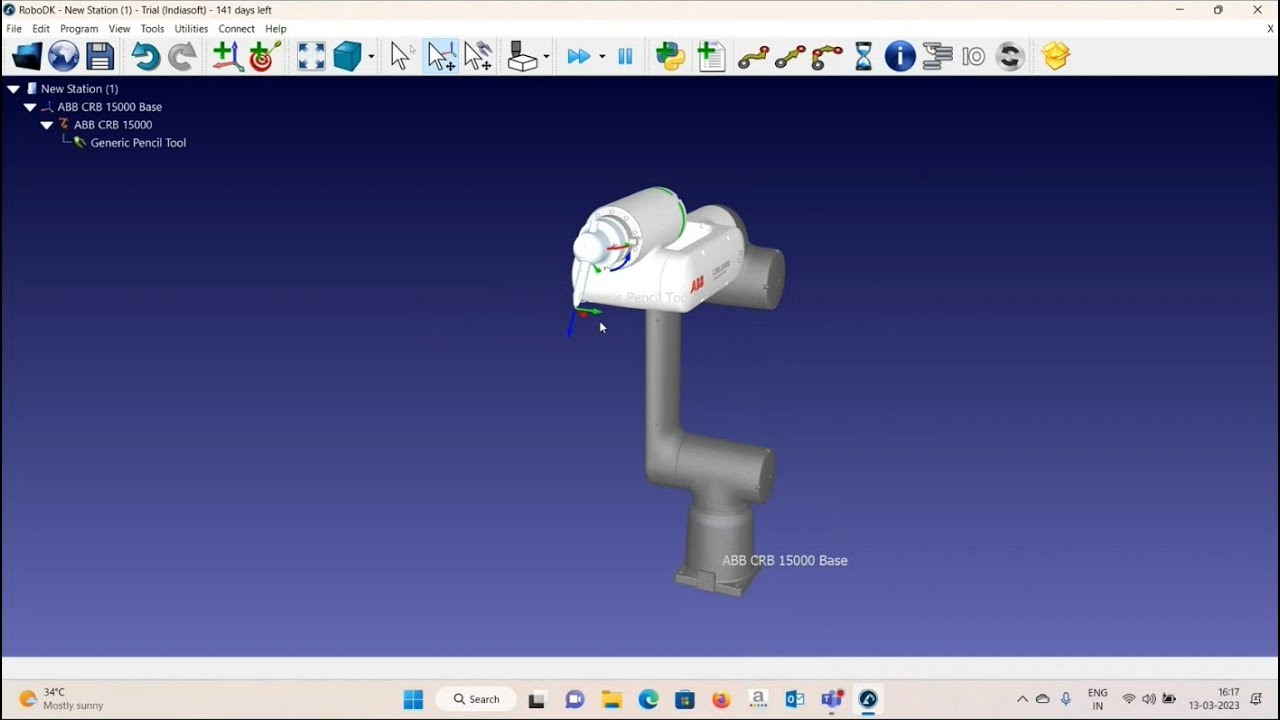Screen dimensions: 1280x720
Task: Open the Program menu
Action: pyautogui.click(x=79, y=29)
